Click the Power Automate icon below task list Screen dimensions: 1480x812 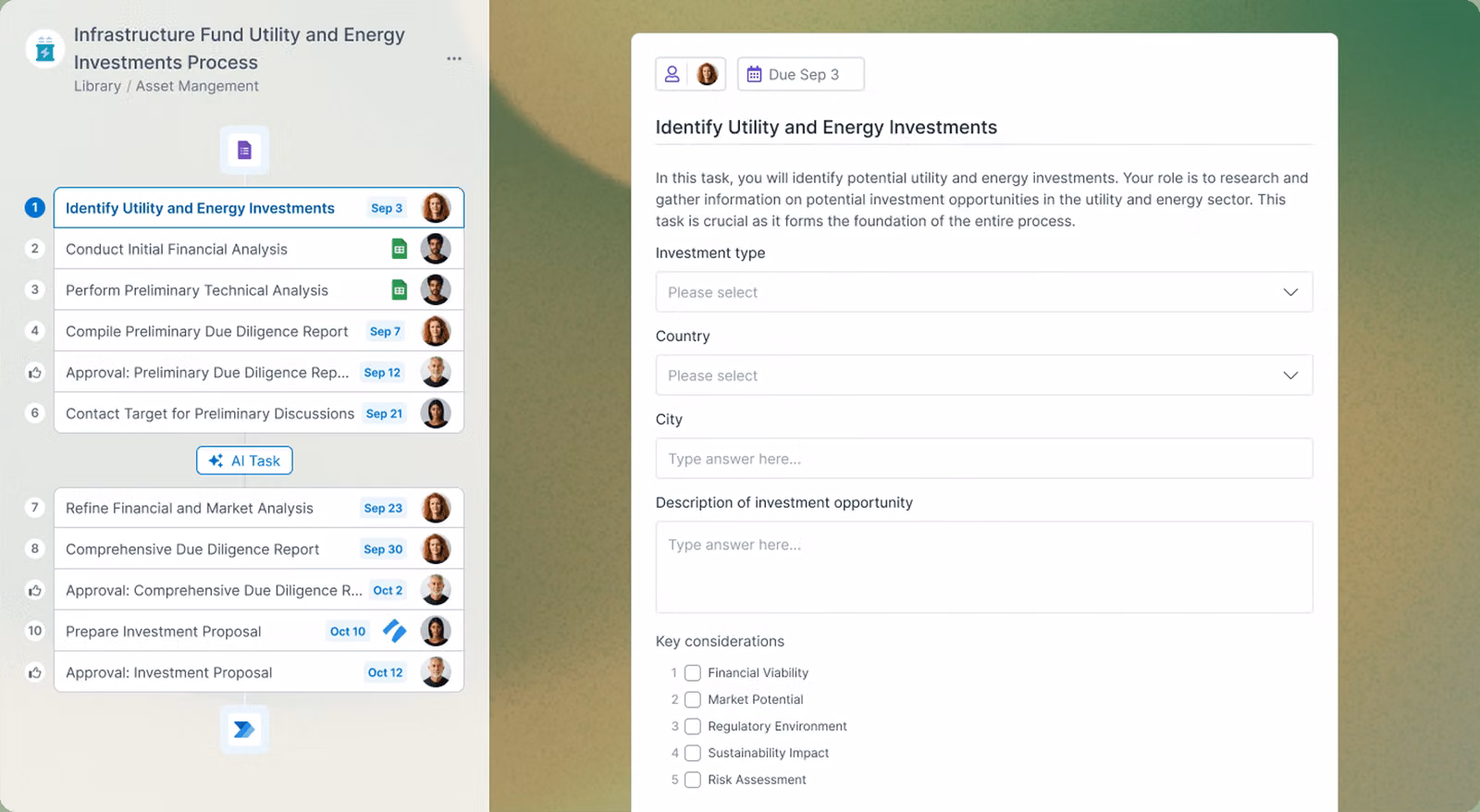click(x=244, y=730)
